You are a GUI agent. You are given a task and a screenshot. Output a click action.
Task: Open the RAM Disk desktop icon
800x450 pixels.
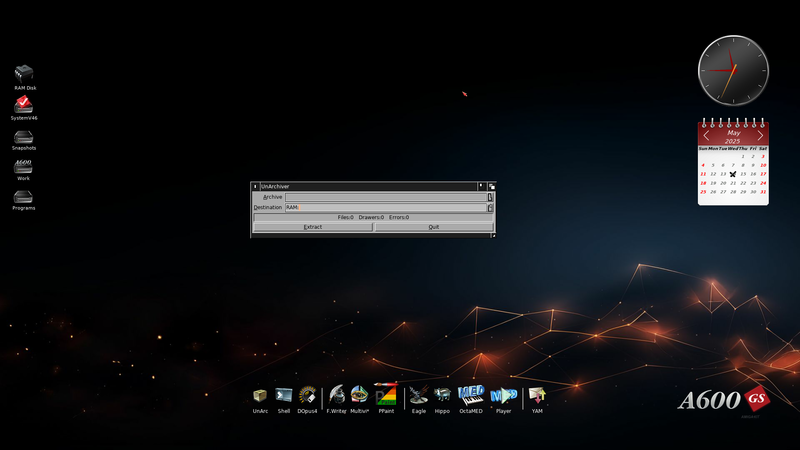(x=25, y=74)
